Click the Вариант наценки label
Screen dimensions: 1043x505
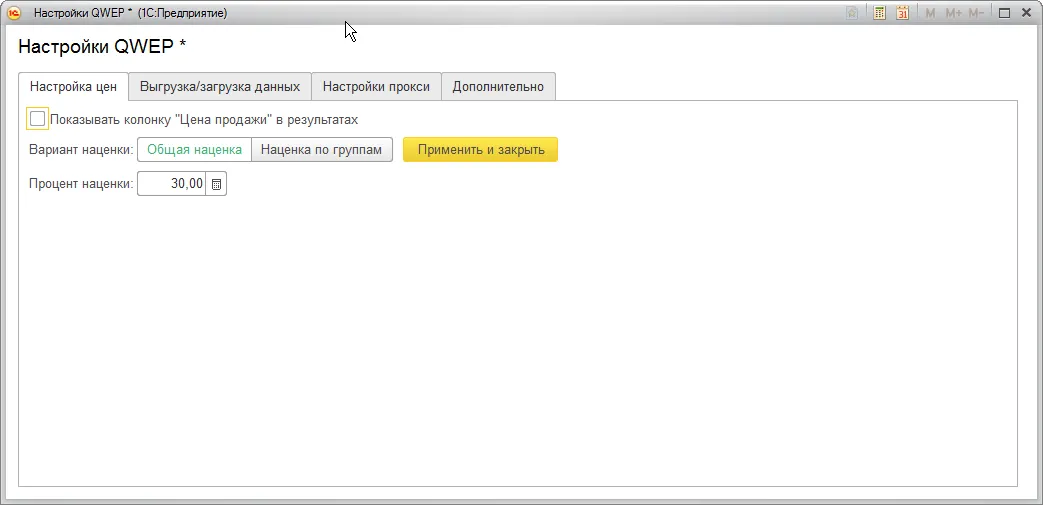click(x=81, y=150)
